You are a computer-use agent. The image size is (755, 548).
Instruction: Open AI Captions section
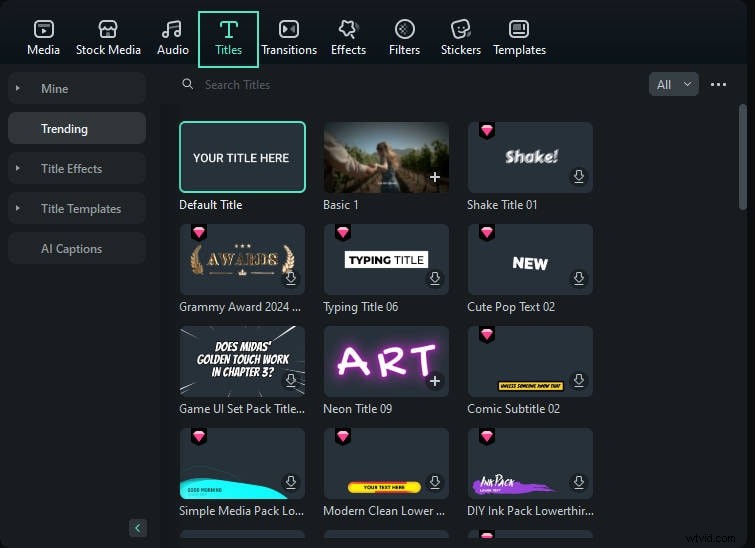pyautogui.click(x=77, y=248)
